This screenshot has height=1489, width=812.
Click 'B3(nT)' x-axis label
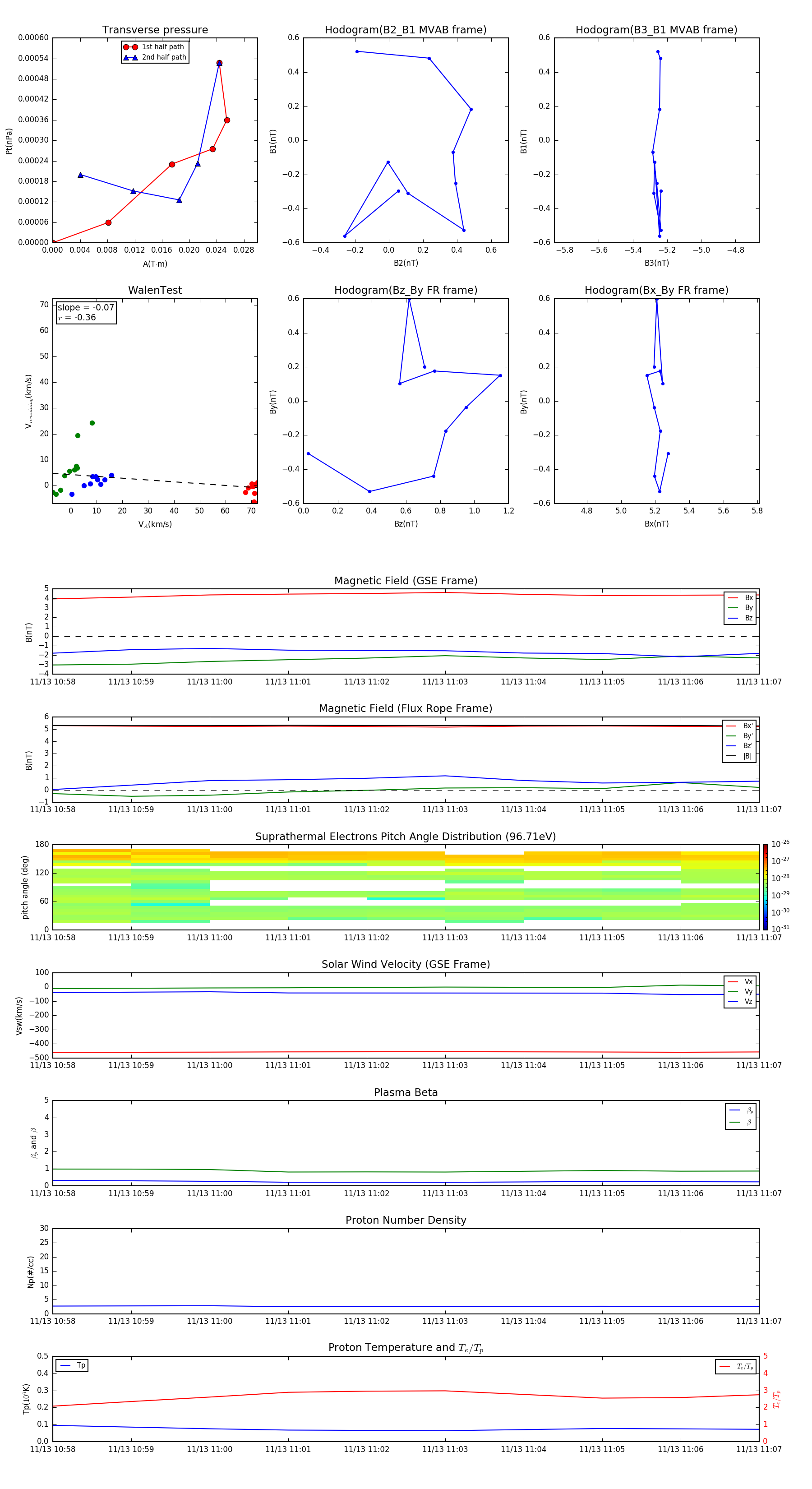656,263
